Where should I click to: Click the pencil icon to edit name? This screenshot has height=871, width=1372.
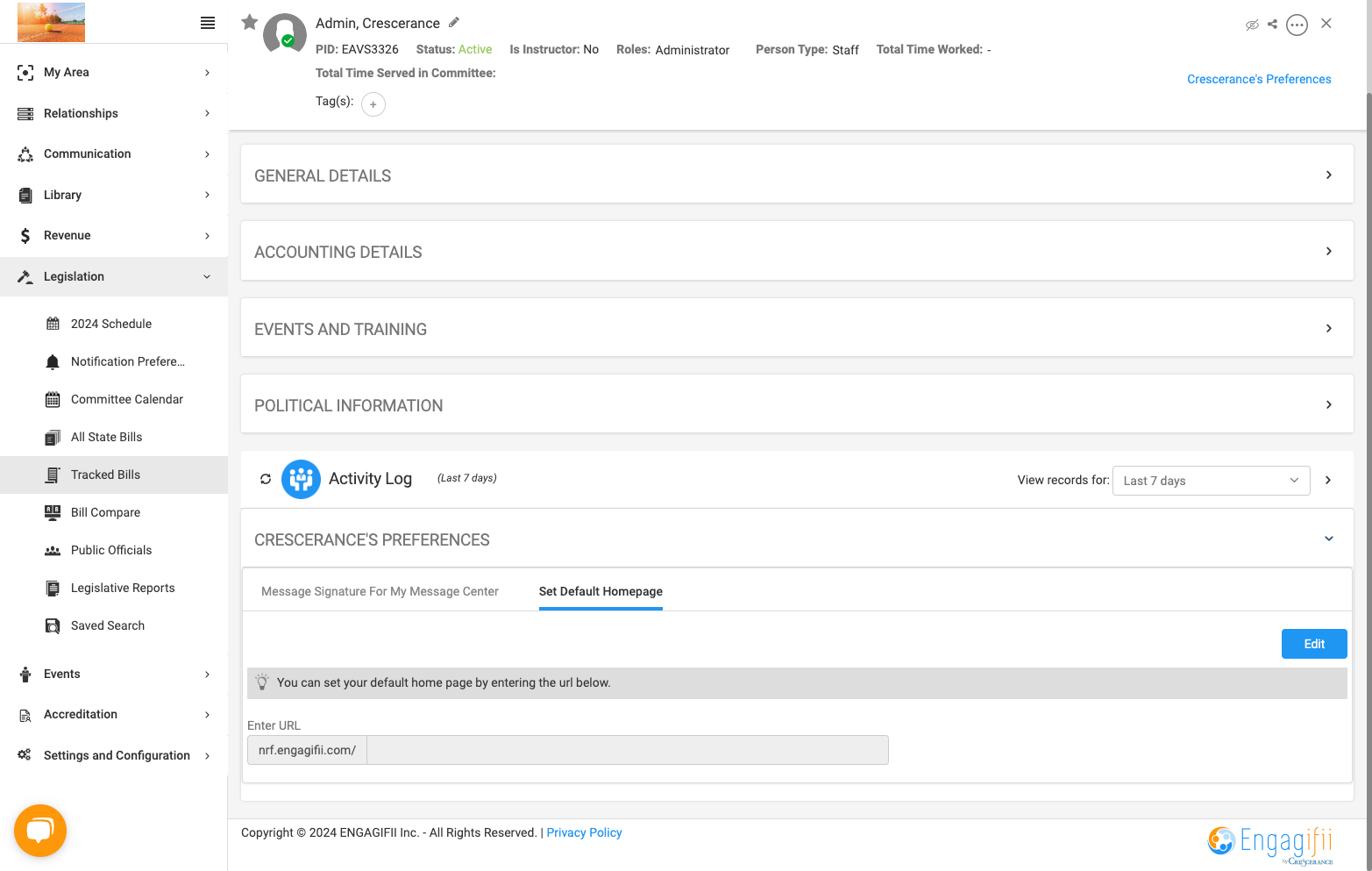click(454, 22)
